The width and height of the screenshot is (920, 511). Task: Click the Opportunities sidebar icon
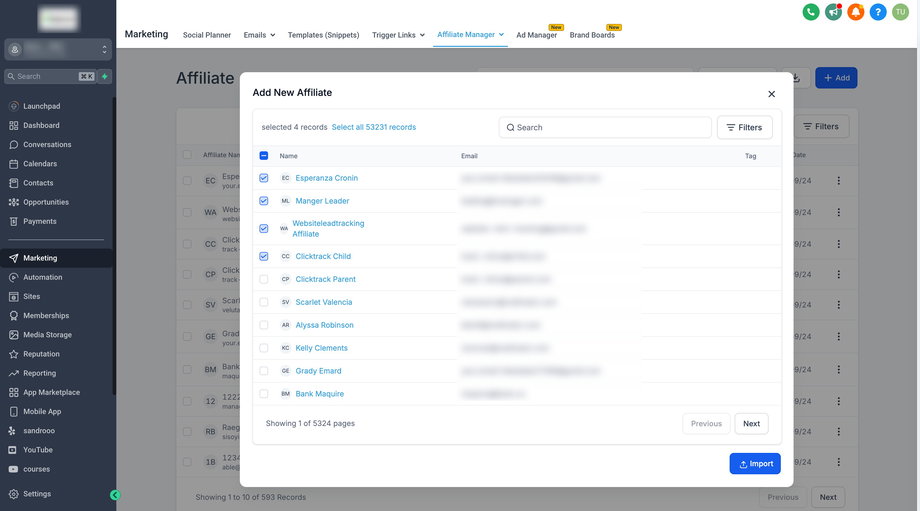tap(13, 202)
